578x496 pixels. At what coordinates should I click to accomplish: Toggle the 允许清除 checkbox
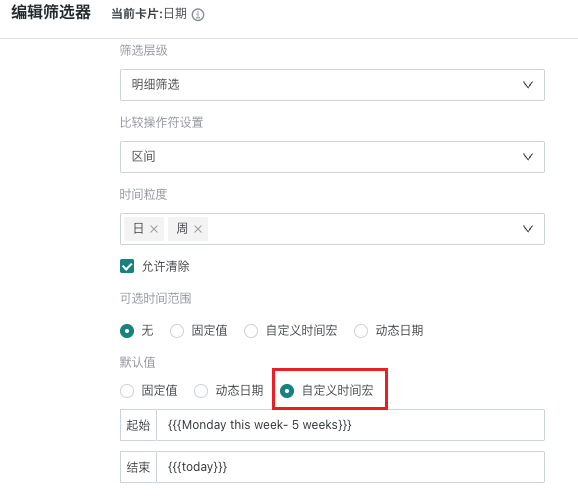coord(127,266)
